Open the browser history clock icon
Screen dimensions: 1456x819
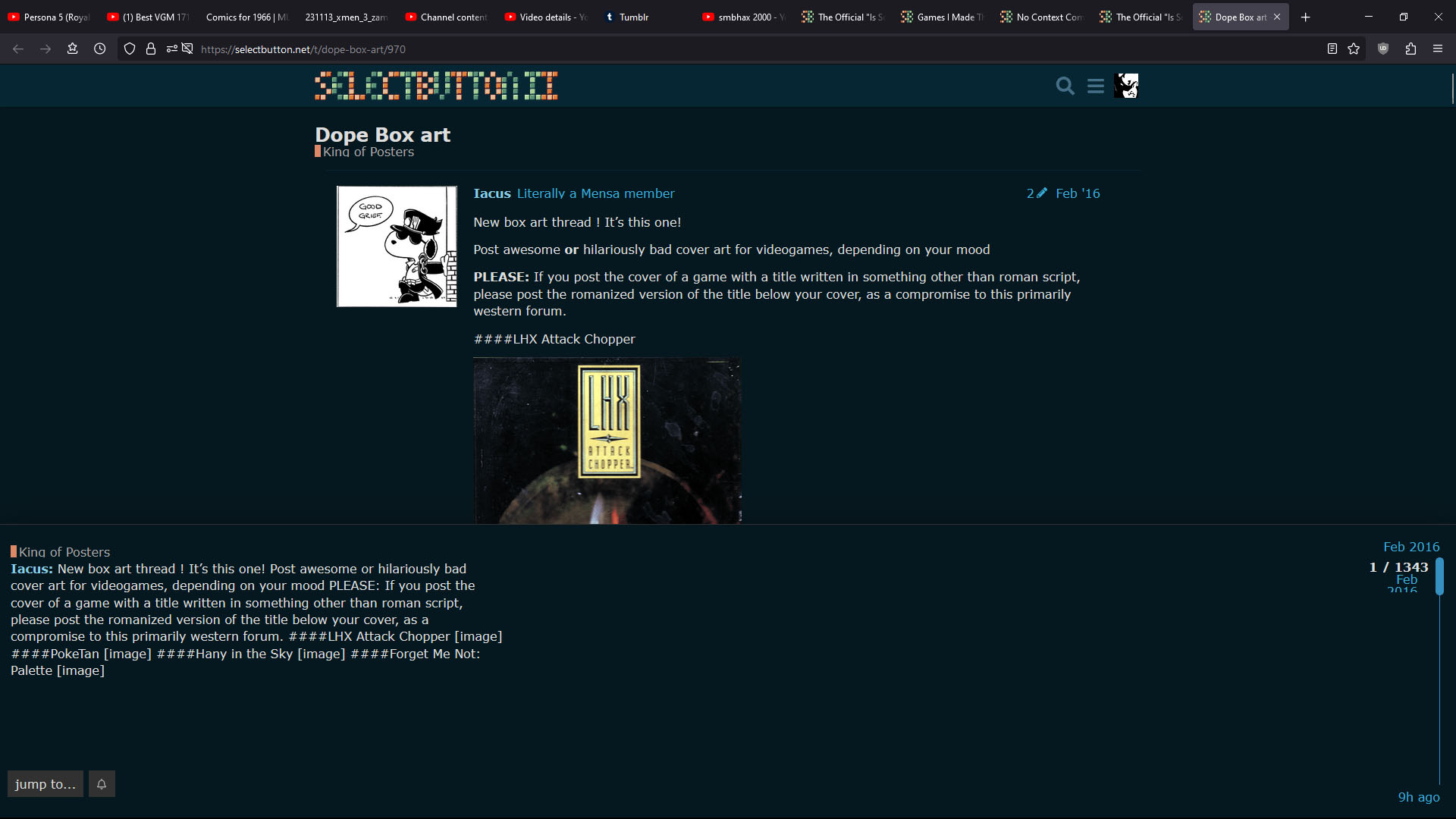coord(99,49)
